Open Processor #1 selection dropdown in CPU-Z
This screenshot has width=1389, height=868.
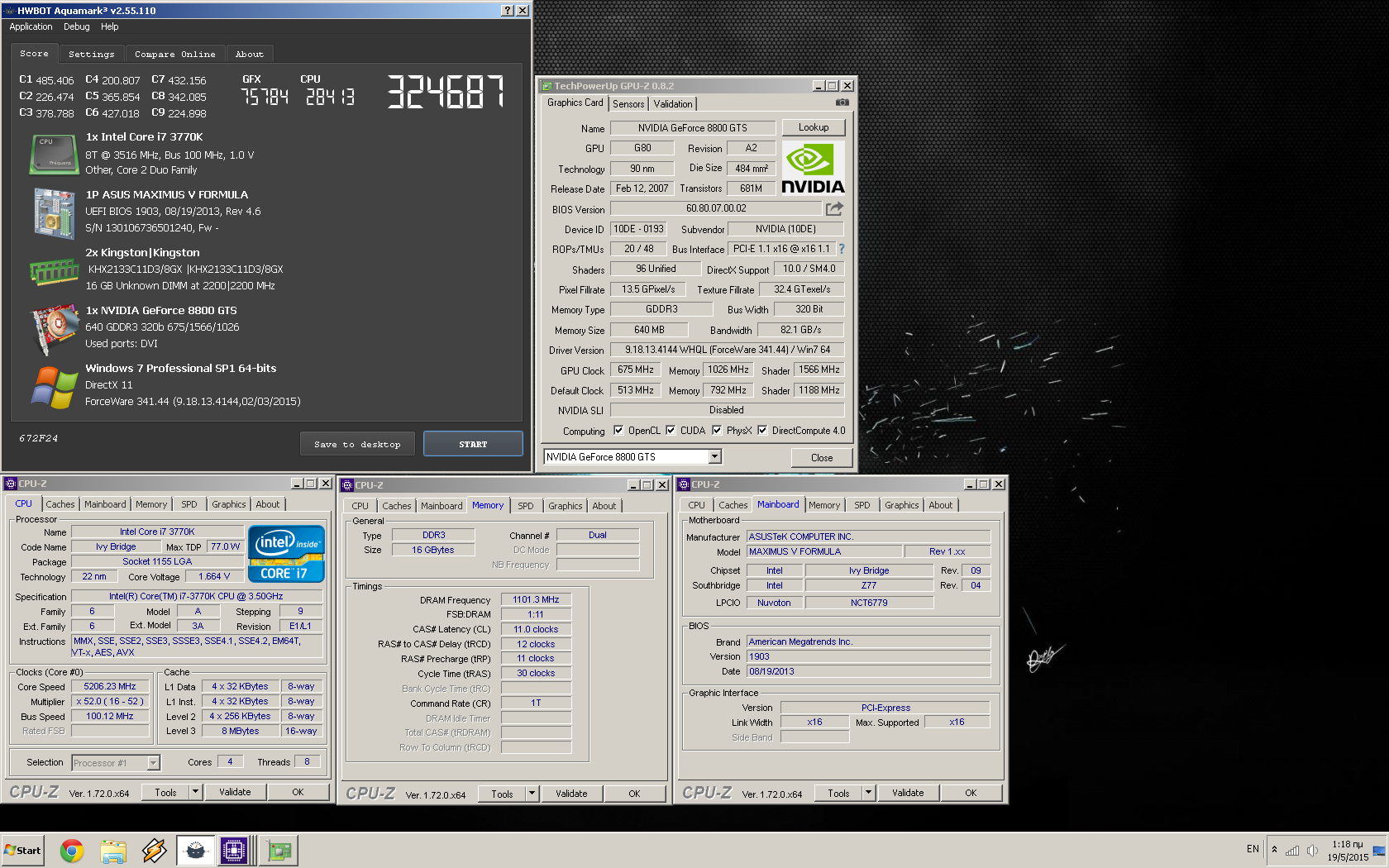(153, 763)
